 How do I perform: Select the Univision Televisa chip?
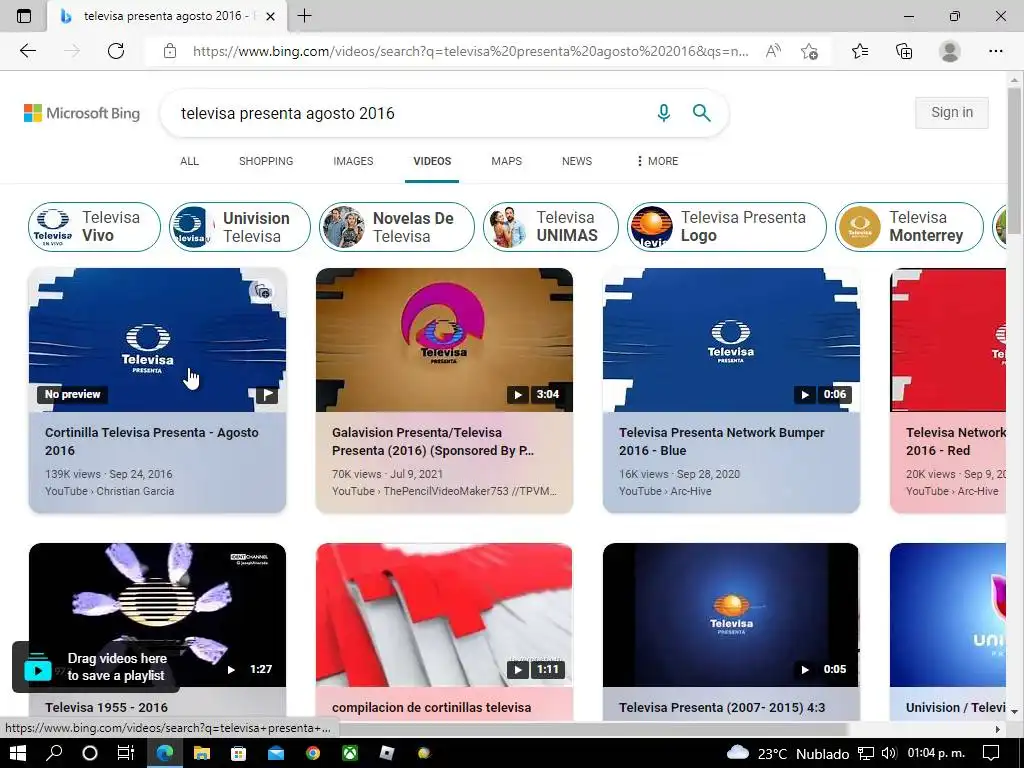(x=240, y=227)
